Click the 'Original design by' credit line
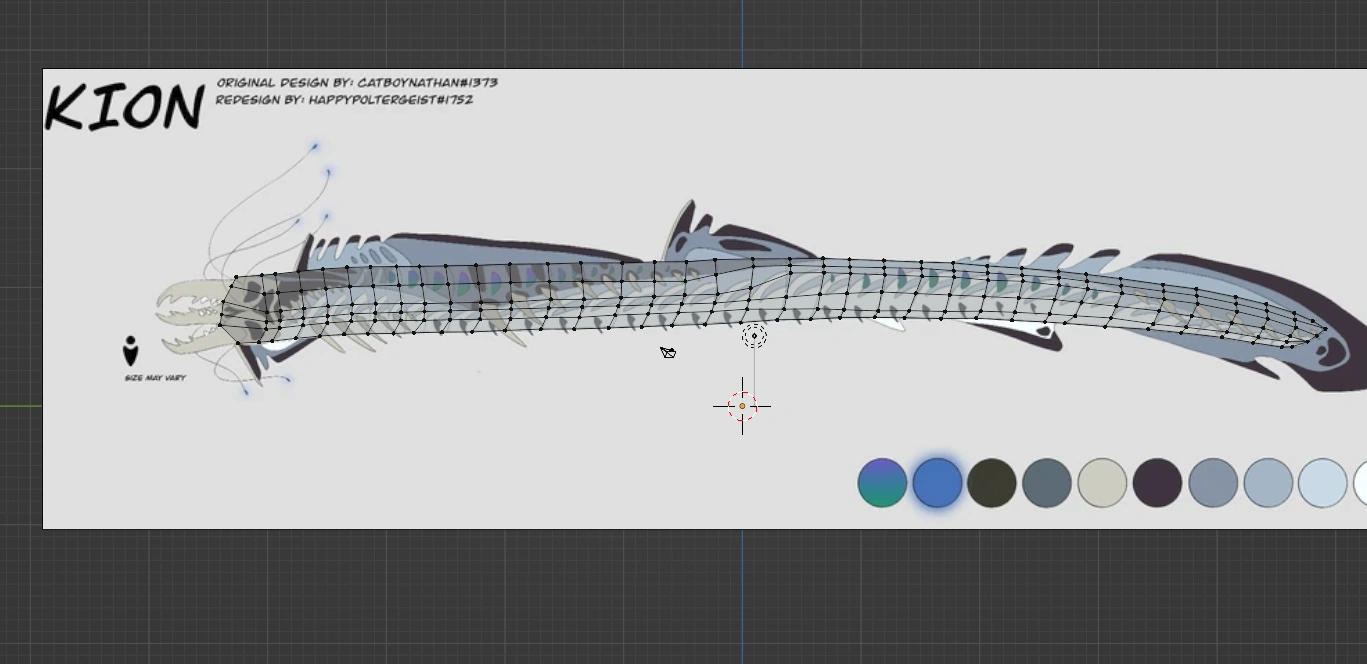1367x664 pixels. click(357, 83)
